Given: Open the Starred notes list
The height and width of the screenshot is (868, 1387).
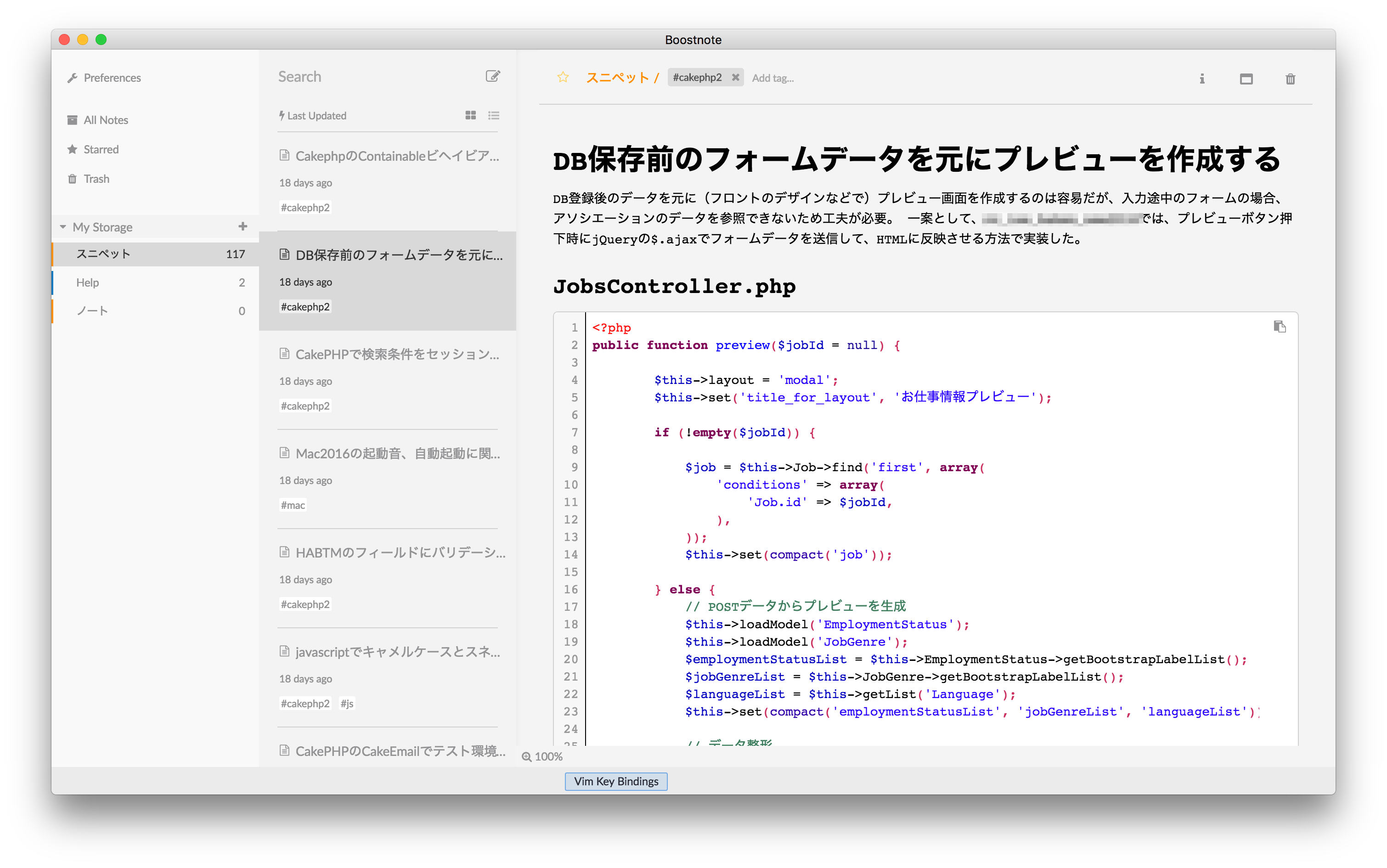Looking at the screenshot, I should point(101,149).
